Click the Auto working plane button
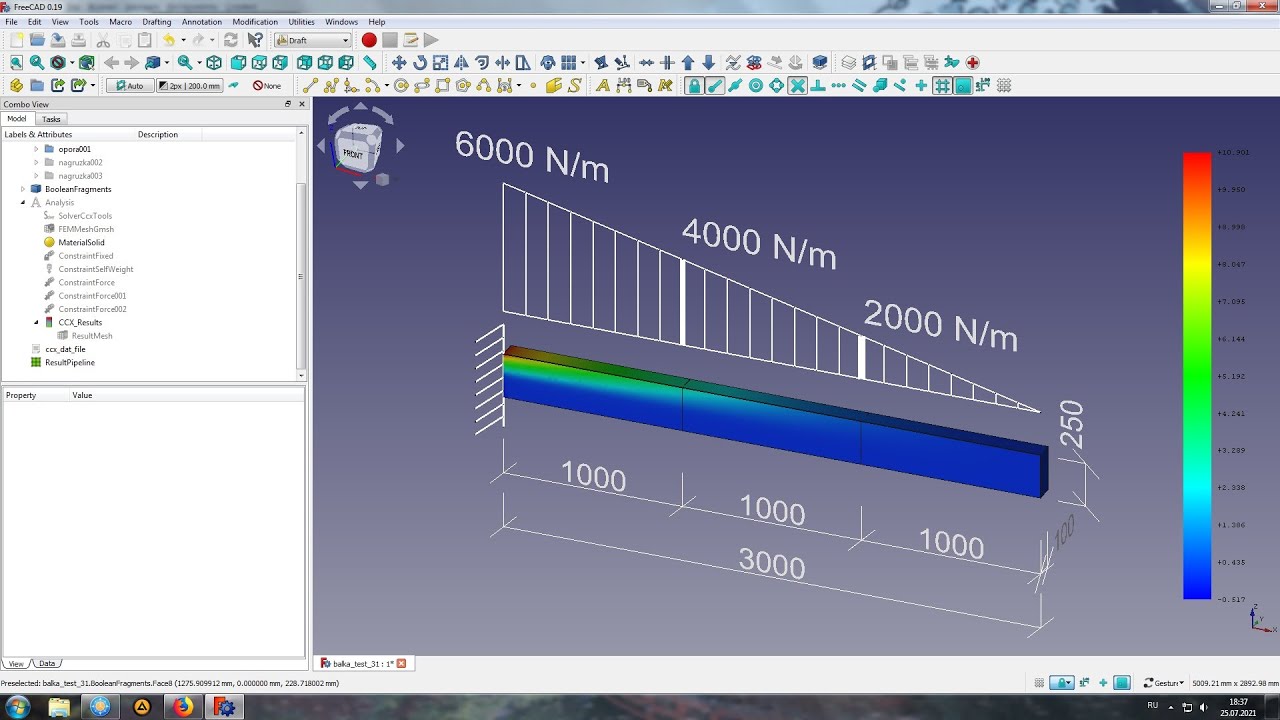The height and width of the screenshot is (720, 1280). coord(128,85)
